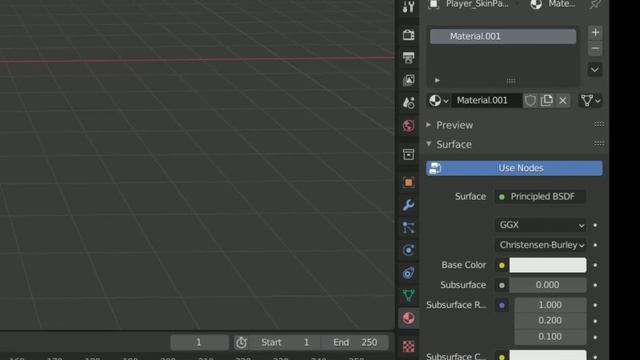Toggle animate dot next to GGX
Viewport: 640px width, 360px height.
click(x=595, y=225)
